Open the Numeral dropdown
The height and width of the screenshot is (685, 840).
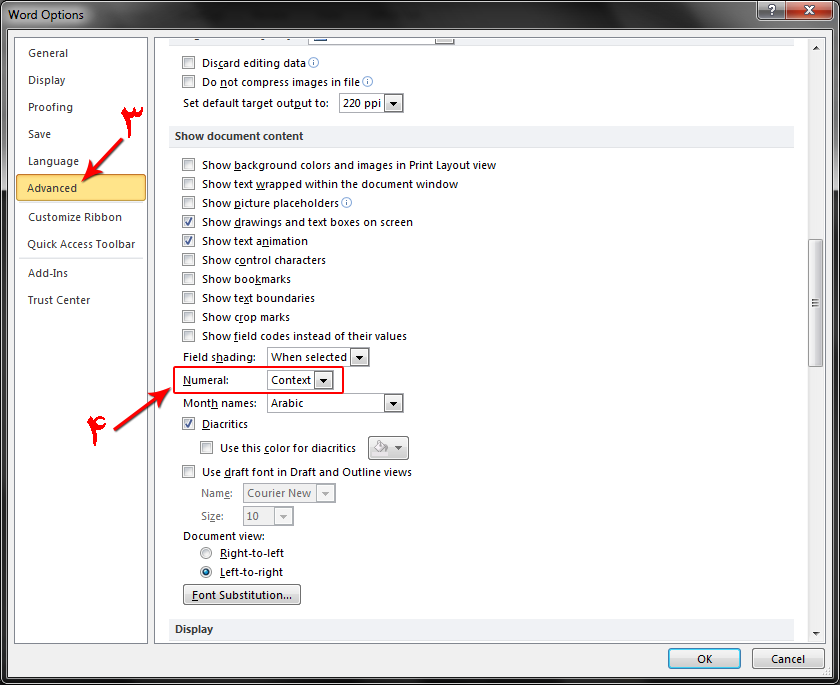pos(323,380)
